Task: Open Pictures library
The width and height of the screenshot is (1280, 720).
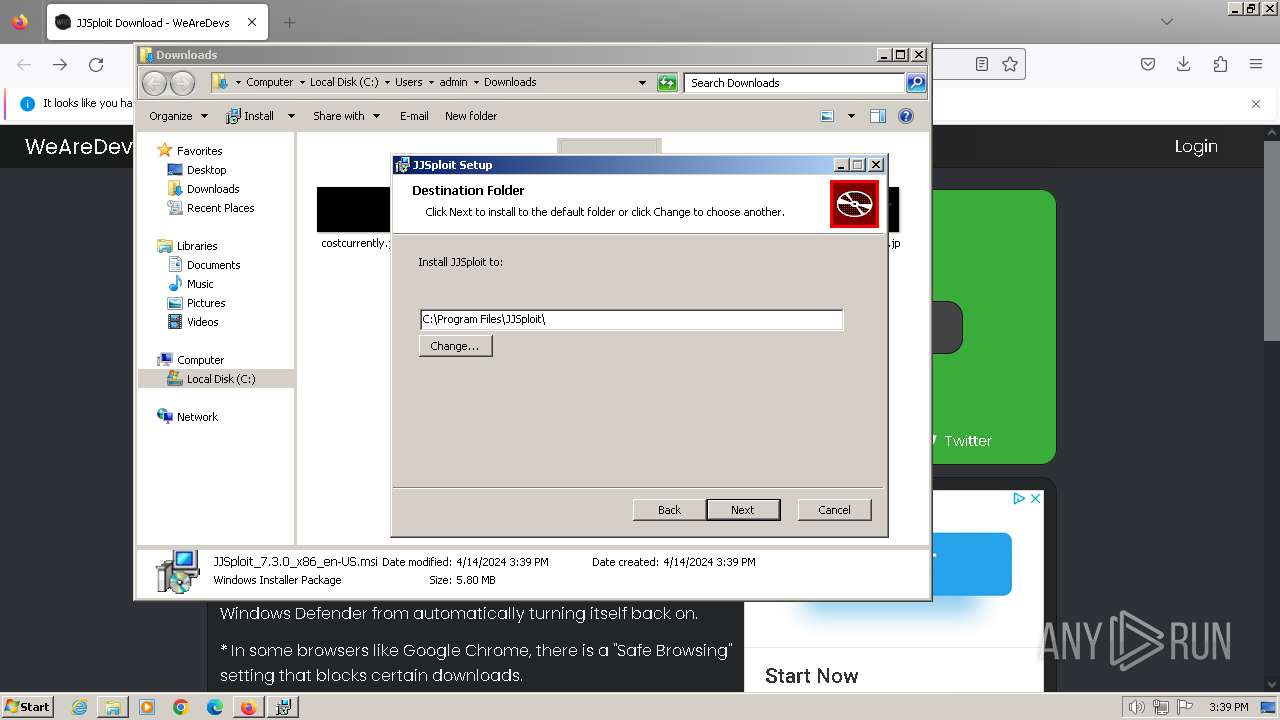Action: click(206, 303)
